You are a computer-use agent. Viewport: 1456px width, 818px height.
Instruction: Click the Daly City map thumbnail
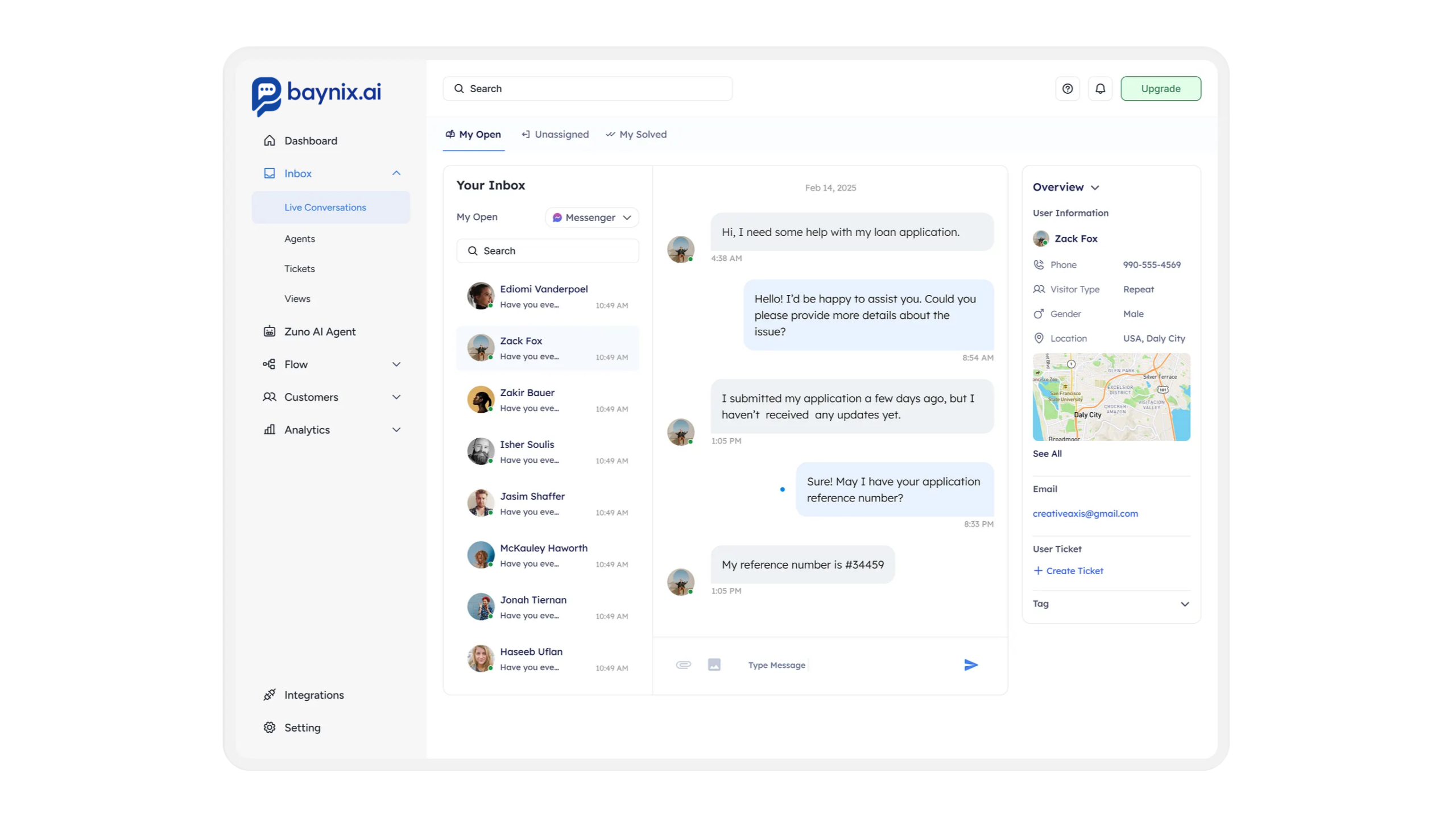1111,397
